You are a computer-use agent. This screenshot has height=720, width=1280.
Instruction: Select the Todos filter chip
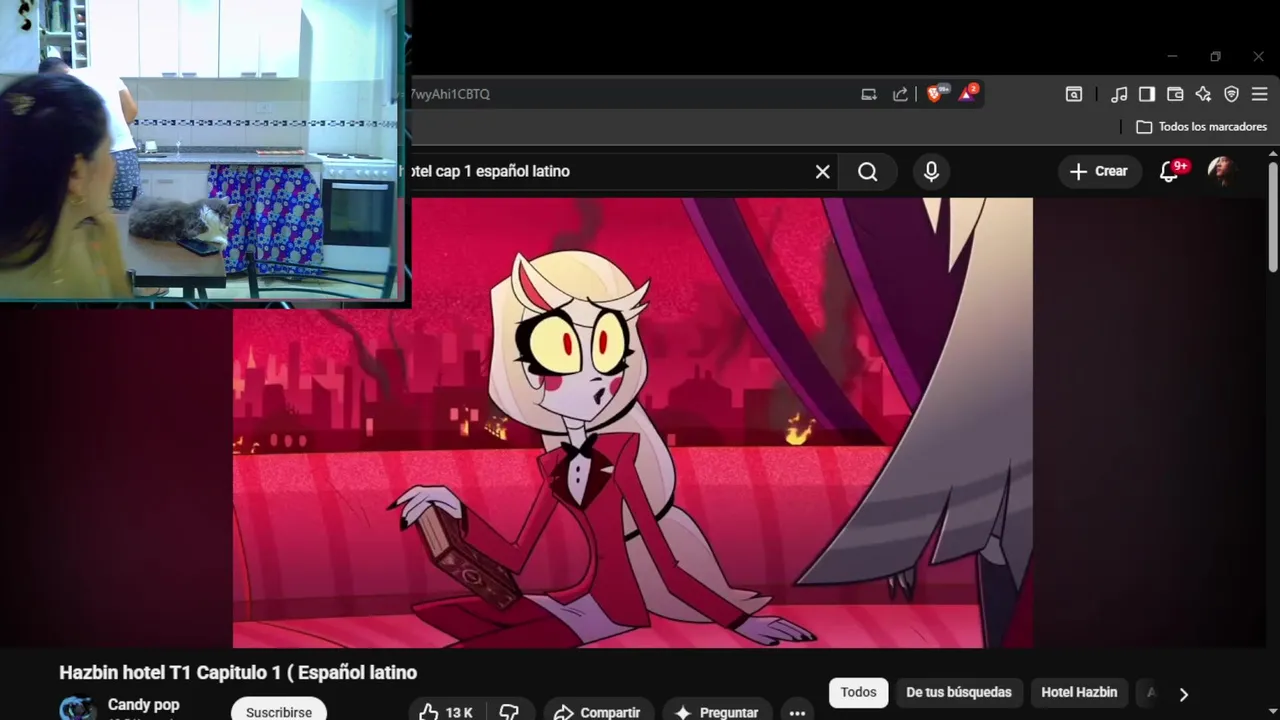pyautogui.click(x=858, y=692)
